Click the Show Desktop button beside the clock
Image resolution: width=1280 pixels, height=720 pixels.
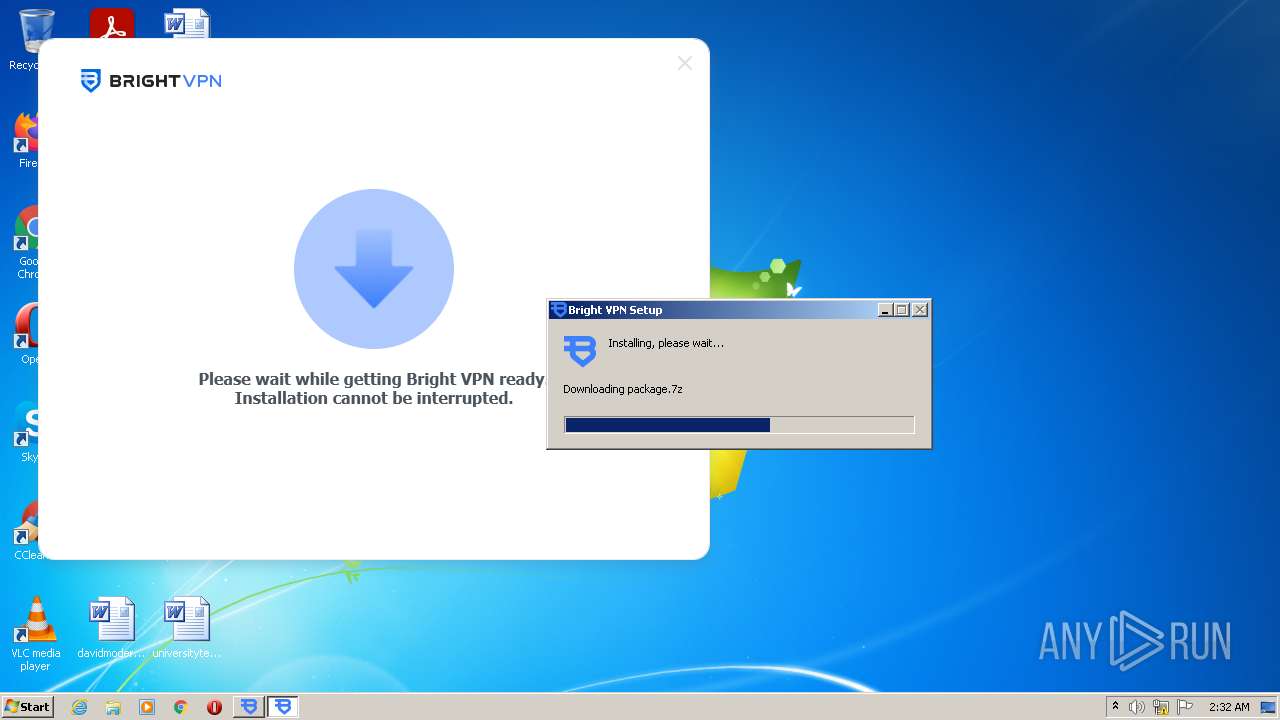(1270, 707)
